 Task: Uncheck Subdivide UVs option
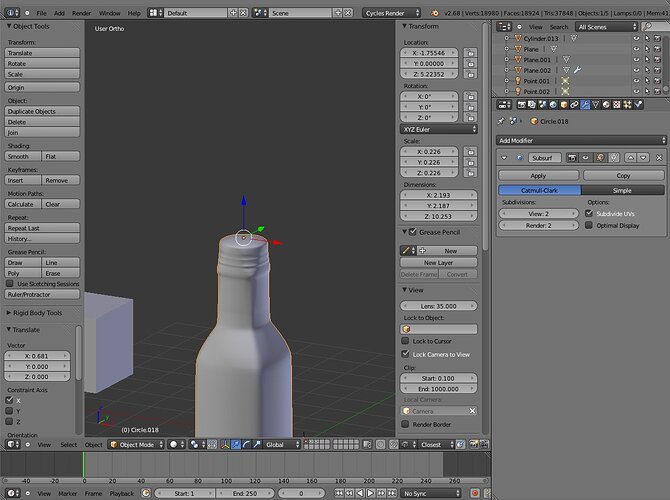pos(589,213)
